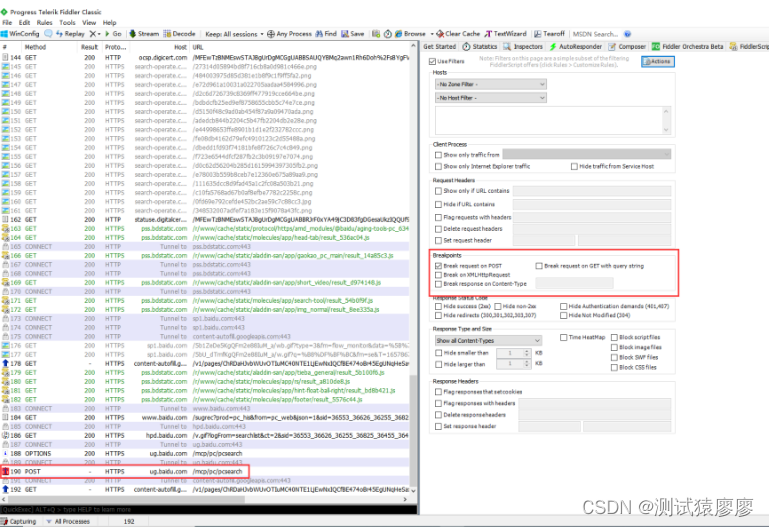The height and width of the screenshot is (527, 769).
Task: Increase the Hide smaller than KB spinner
Action: point(527,351)
